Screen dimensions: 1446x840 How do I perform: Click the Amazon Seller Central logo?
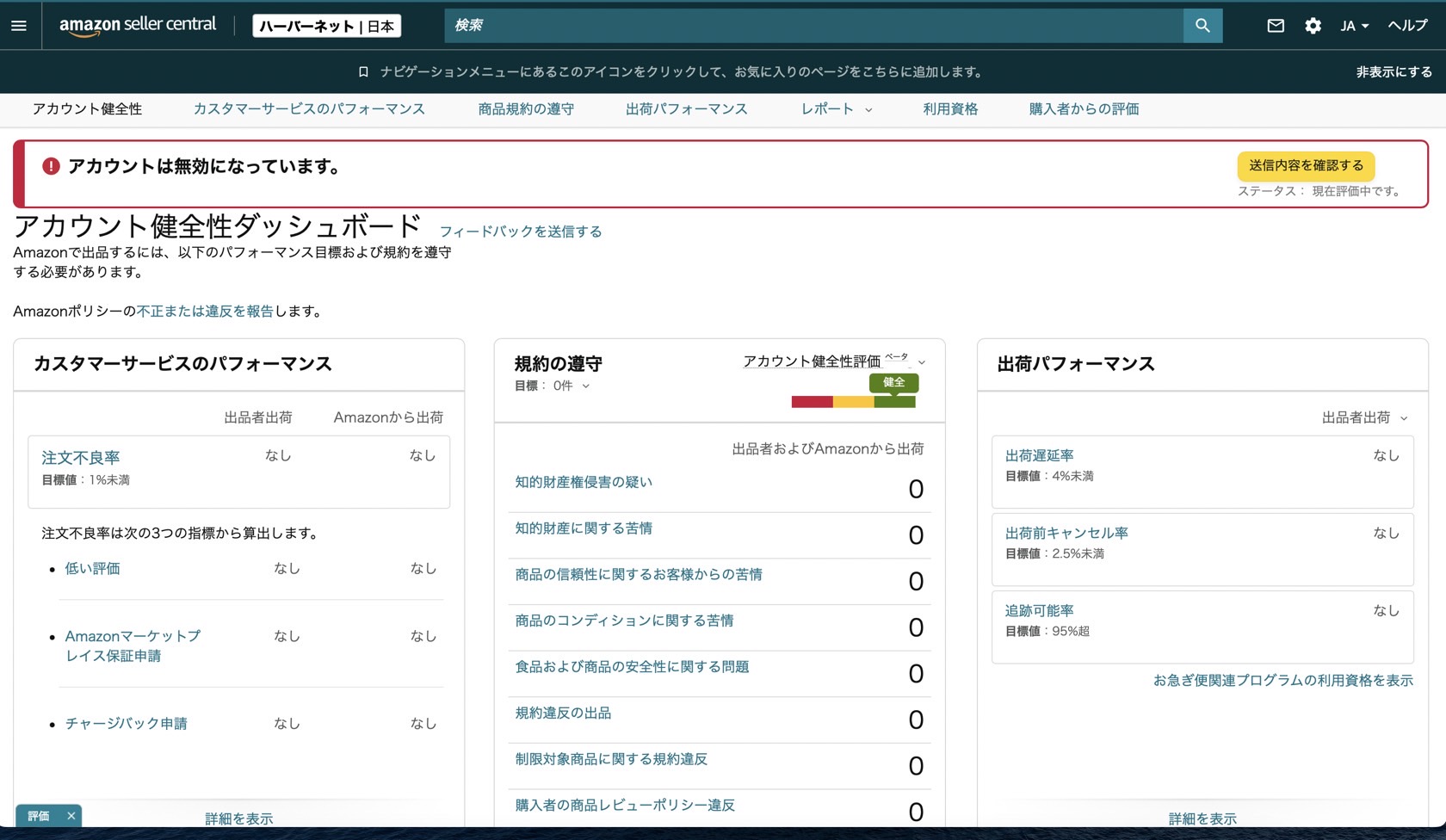pos(138,25)
